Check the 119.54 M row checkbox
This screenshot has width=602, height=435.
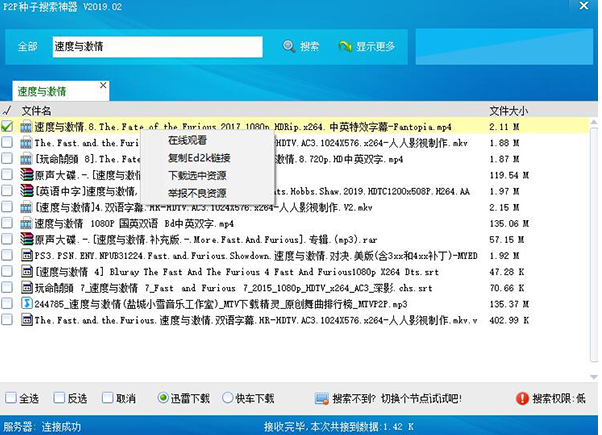tap(7, 175)
